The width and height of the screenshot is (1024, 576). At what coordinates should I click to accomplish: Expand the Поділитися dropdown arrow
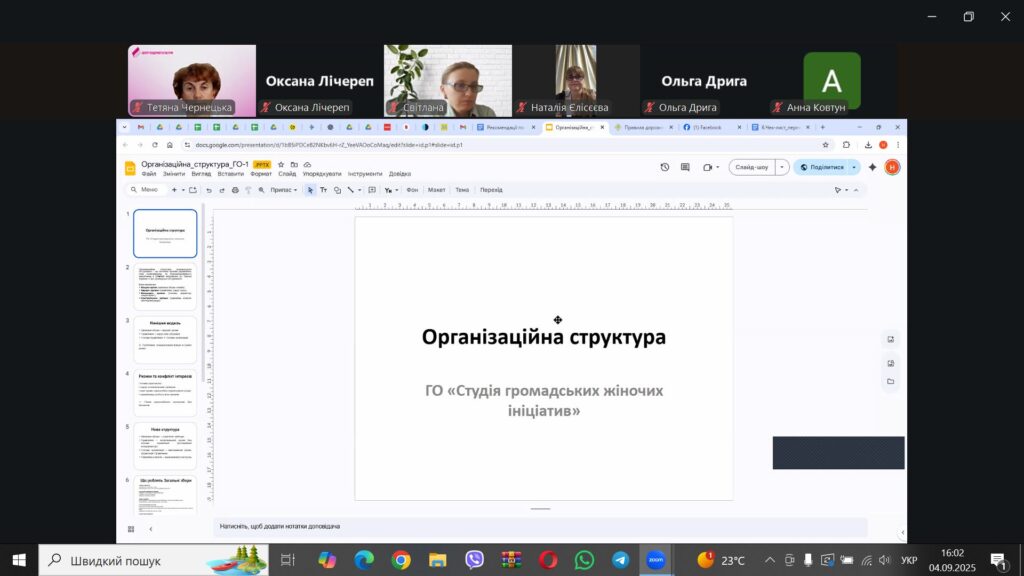[854, 167]
